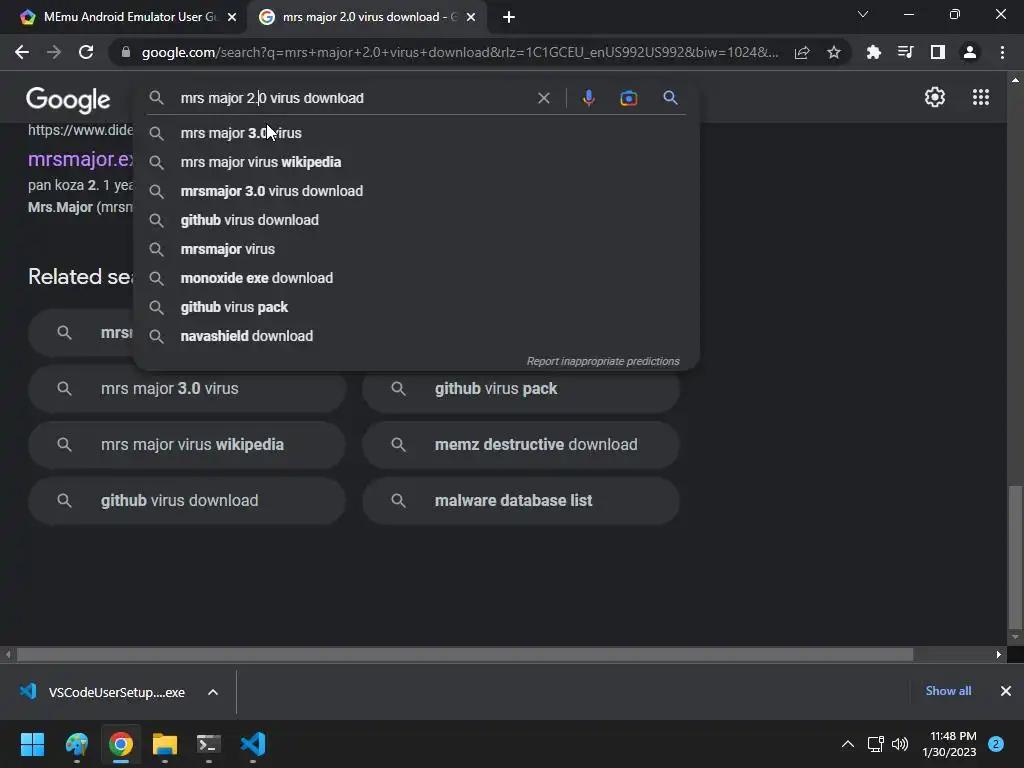Bookmark this page with the star icon

pyautogui.click(x=834, y=52)
